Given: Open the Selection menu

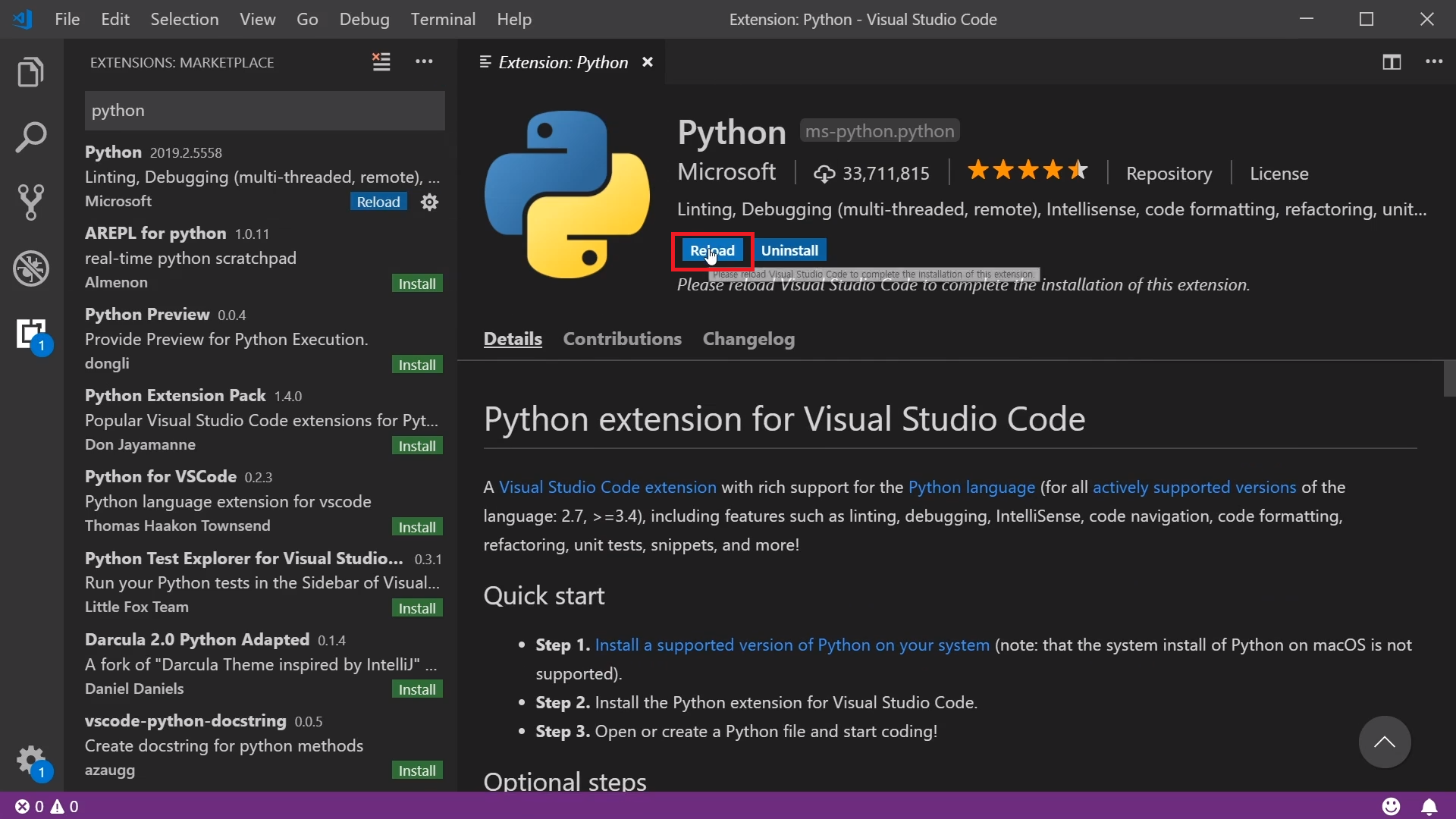Looking at the screenshot, I should [x=184, y=19].
